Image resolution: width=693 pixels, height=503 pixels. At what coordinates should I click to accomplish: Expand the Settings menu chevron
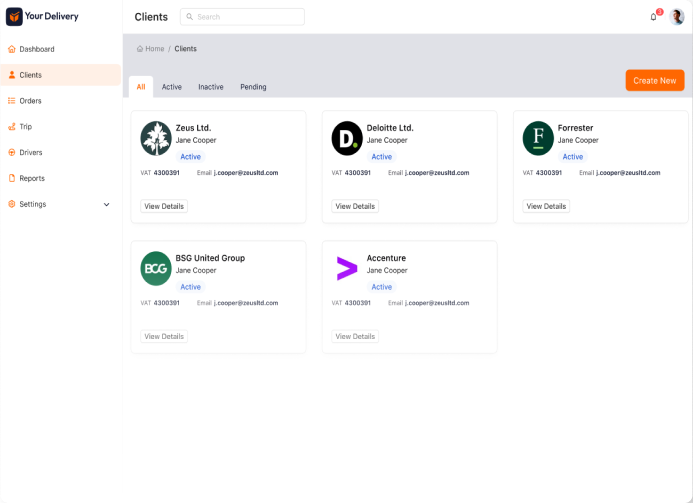tap(107, 204)
